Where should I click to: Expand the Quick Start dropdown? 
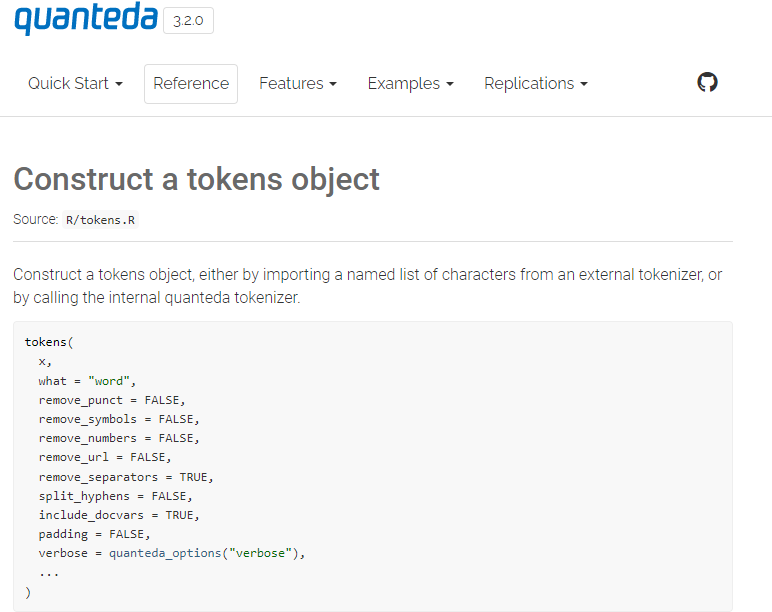coord(75,84)
